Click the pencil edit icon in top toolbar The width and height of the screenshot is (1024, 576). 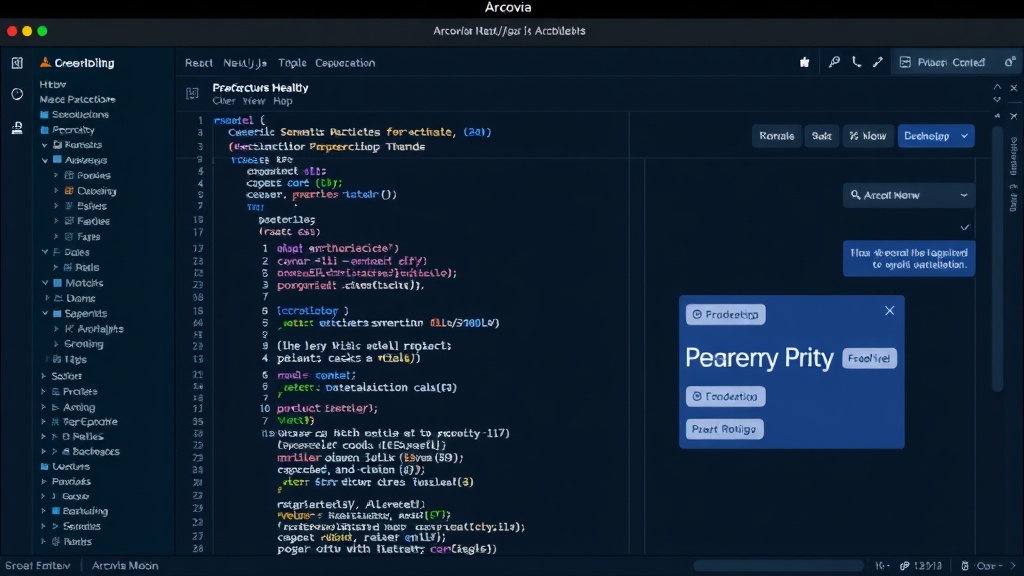pos(878,62)
